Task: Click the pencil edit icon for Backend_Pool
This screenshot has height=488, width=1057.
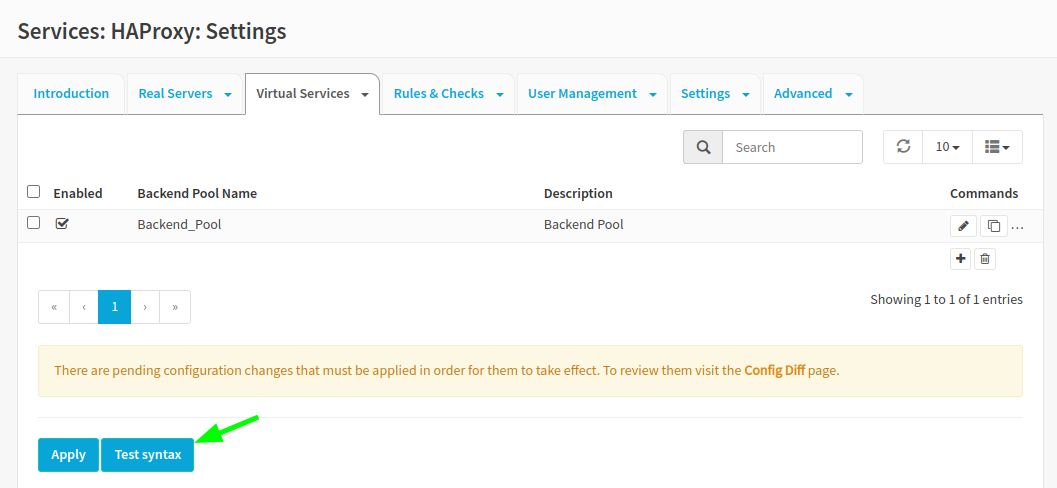Action: pos(963,226)
